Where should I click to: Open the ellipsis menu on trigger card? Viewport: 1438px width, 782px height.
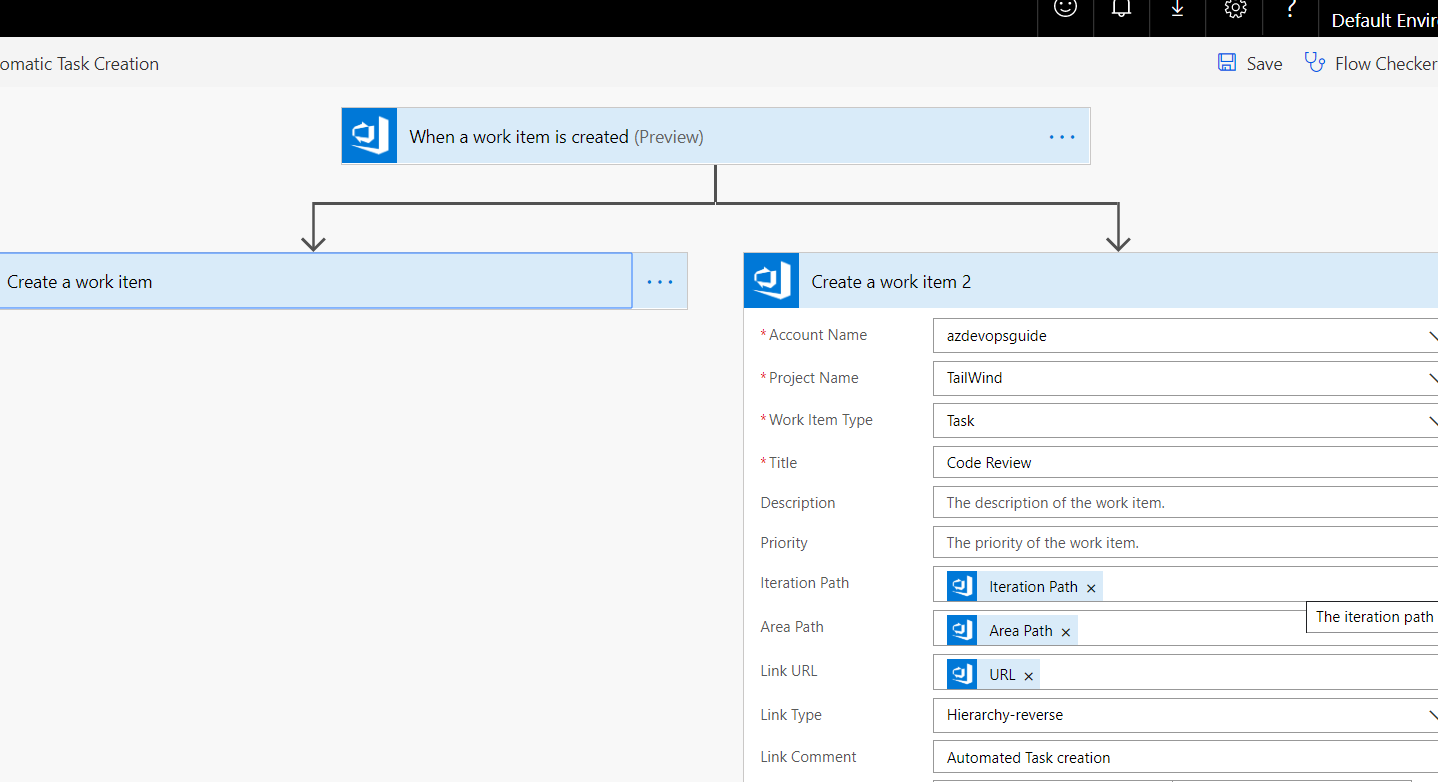1062,137
